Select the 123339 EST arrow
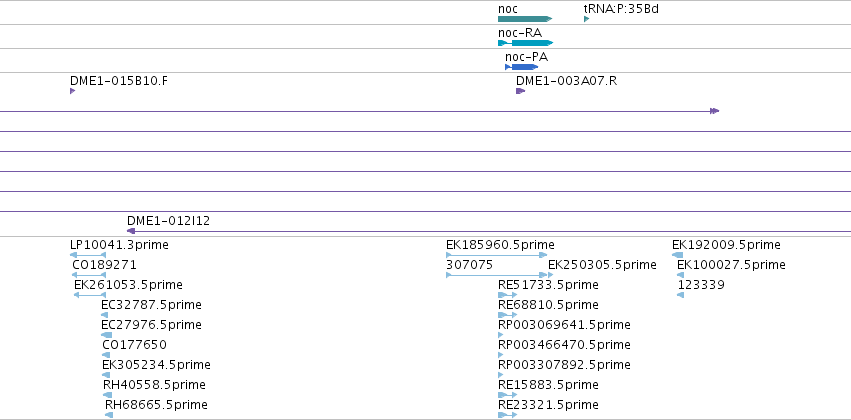 680,295
